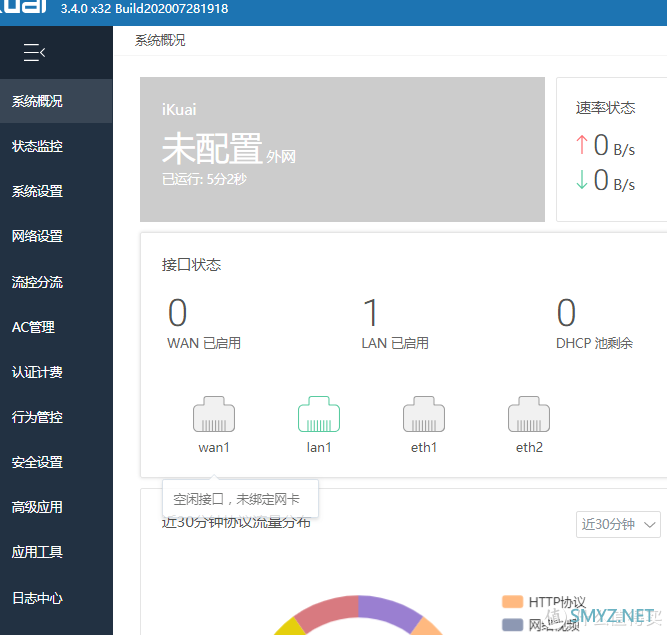Click the eth1 port icon
The width and height of the screenshot is (667, 635).
[424, 414]
